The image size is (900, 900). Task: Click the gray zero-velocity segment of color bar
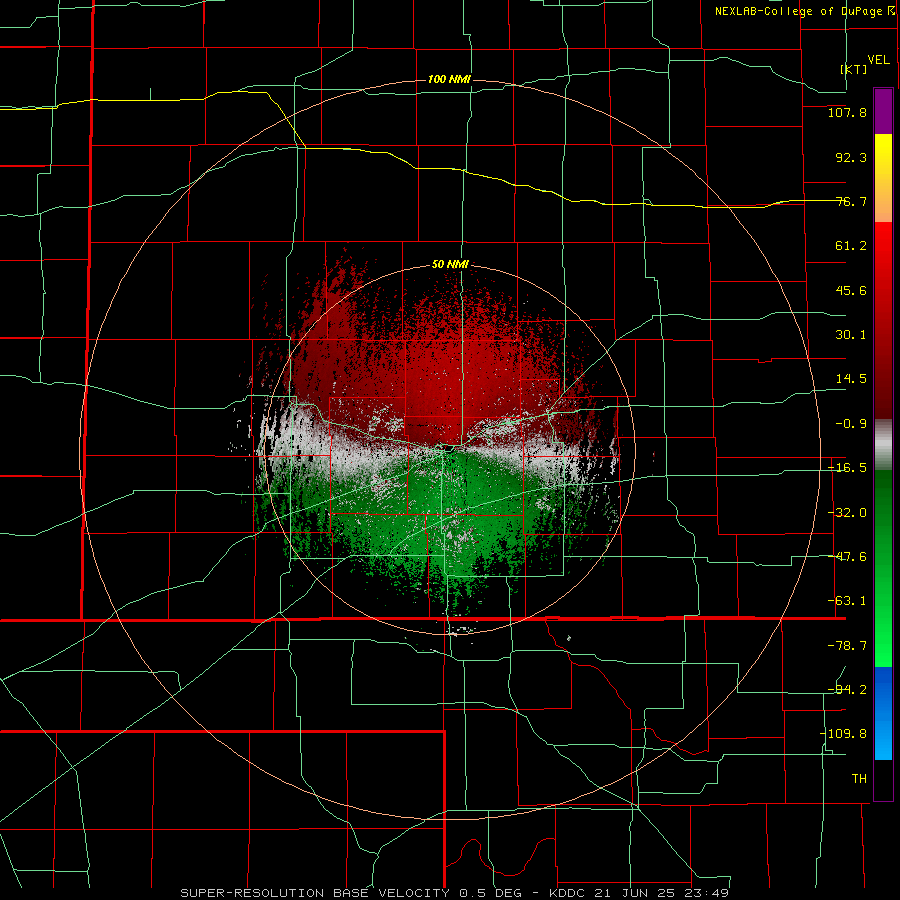click(x=883, y=445)
